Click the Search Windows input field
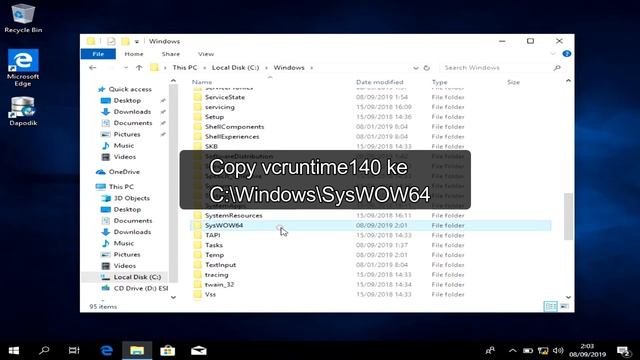The height and width of the screenshot is (360, 640). click(496, 68)
